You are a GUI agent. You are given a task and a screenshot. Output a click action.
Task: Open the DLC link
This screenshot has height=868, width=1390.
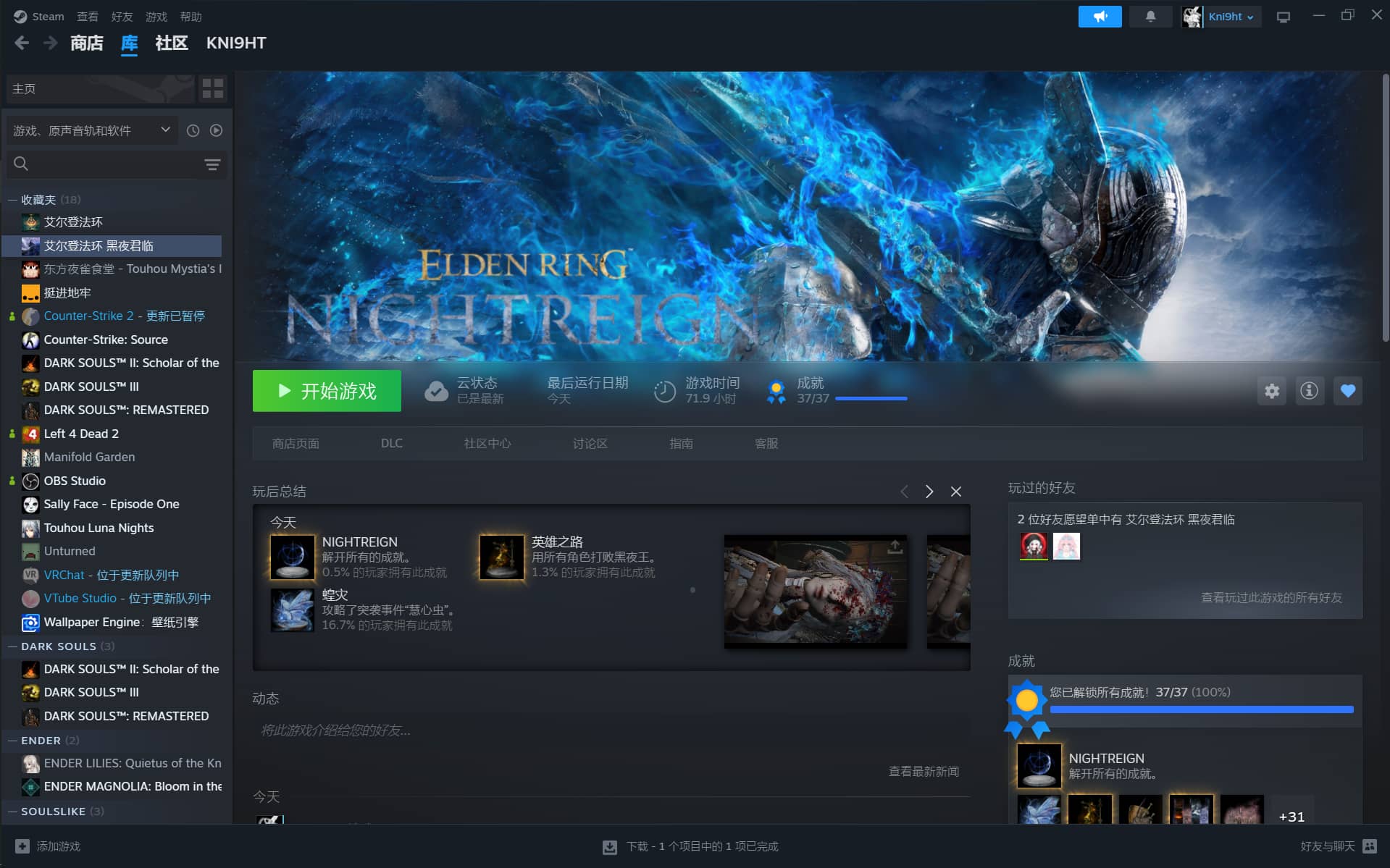point(391,443)
